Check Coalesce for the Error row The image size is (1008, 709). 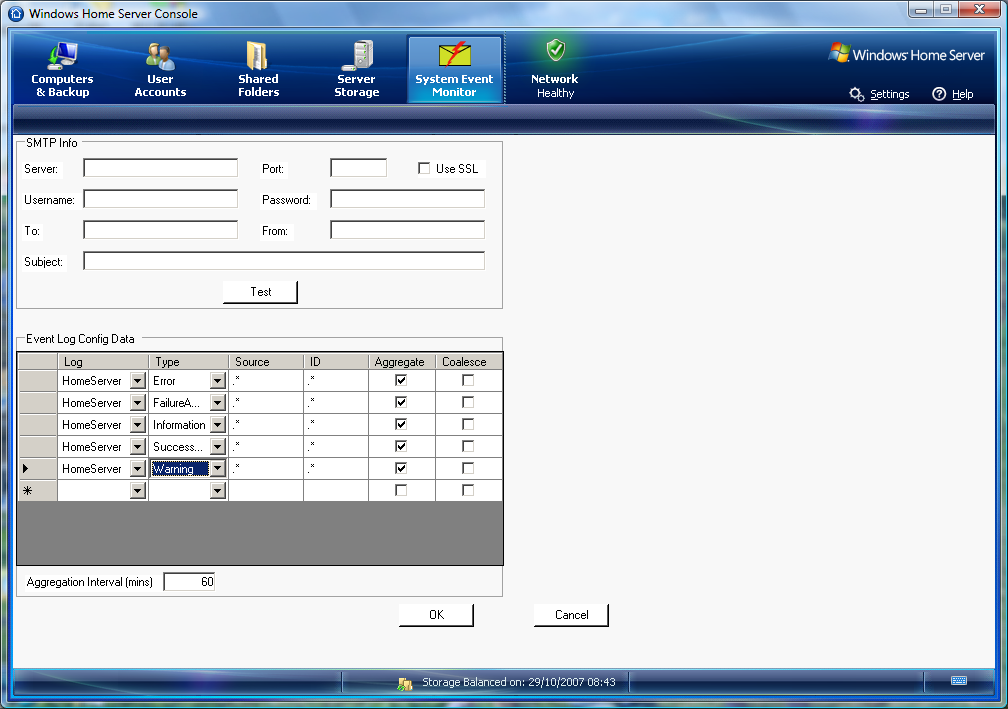point(468,381)
